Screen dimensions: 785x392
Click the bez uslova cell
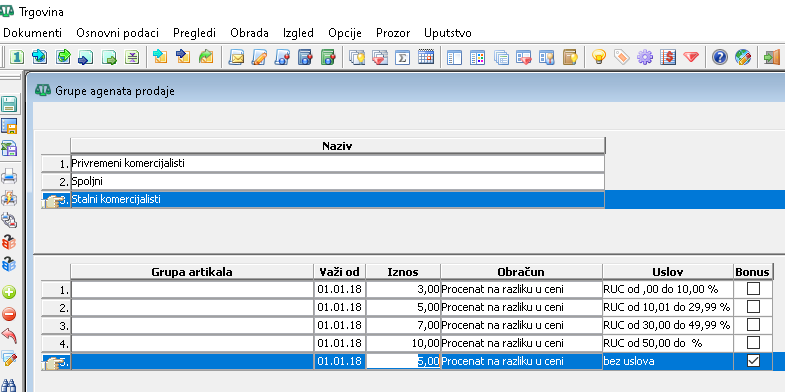tap(668, 361)
